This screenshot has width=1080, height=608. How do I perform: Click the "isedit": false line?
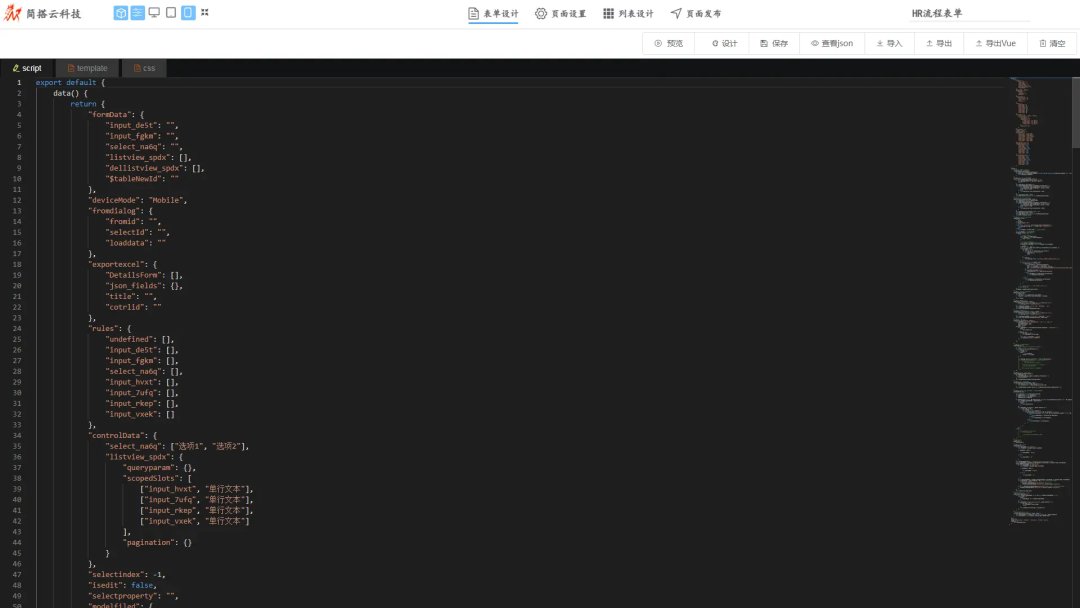point(123,585)
